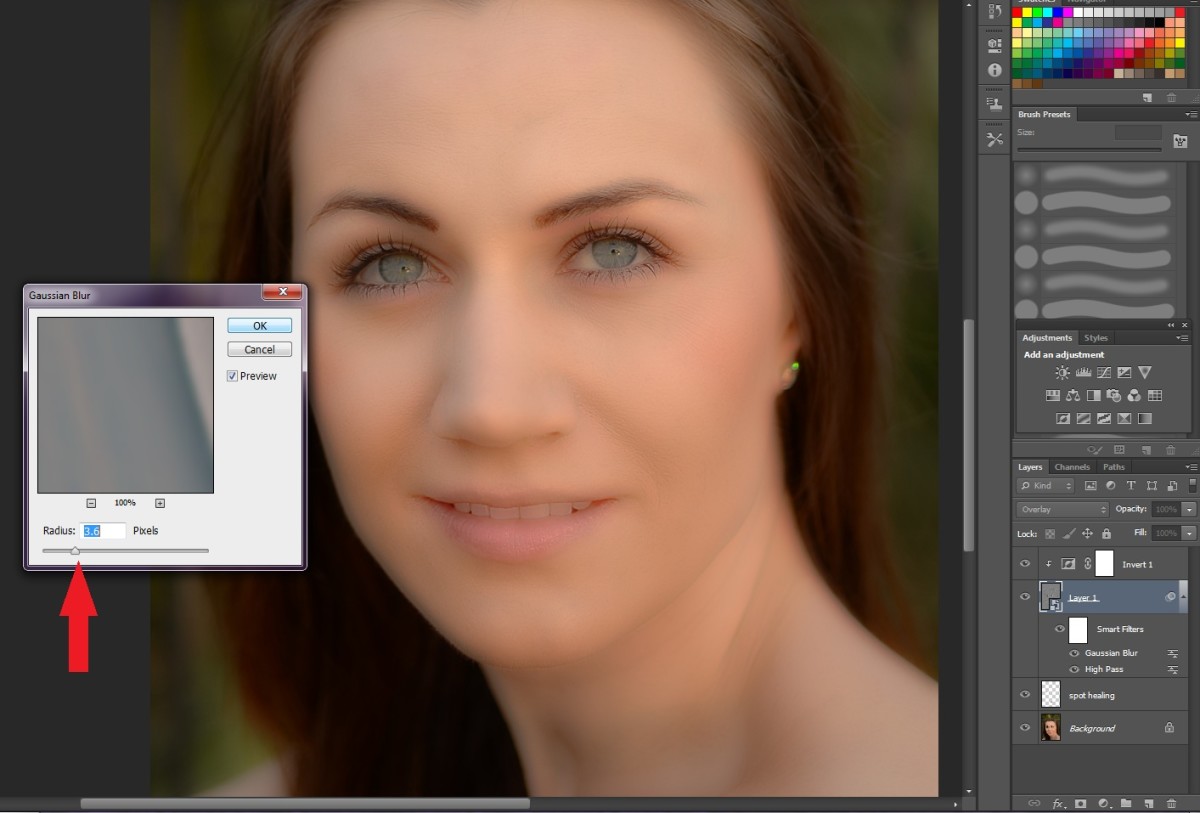Viewport: 1200px width, 813px height.
Task: Open the Overlay blend mode dropdown
Action: tap(1063, 509)
